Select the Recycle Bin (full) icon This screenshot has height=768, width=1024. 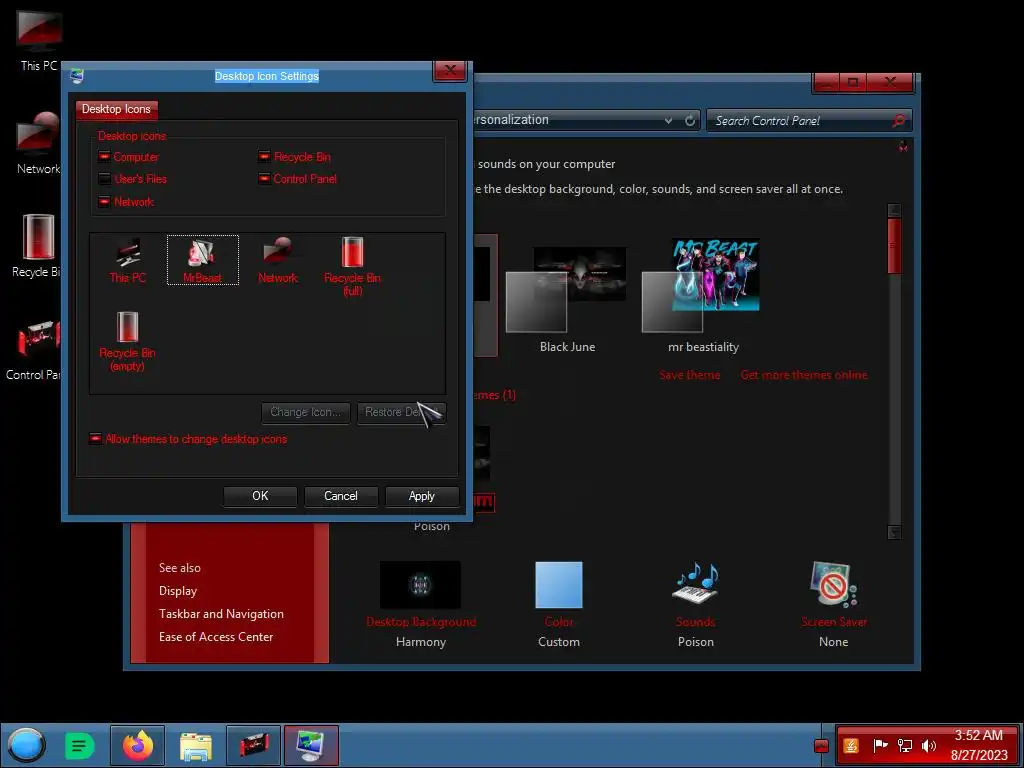click(352, 266)
